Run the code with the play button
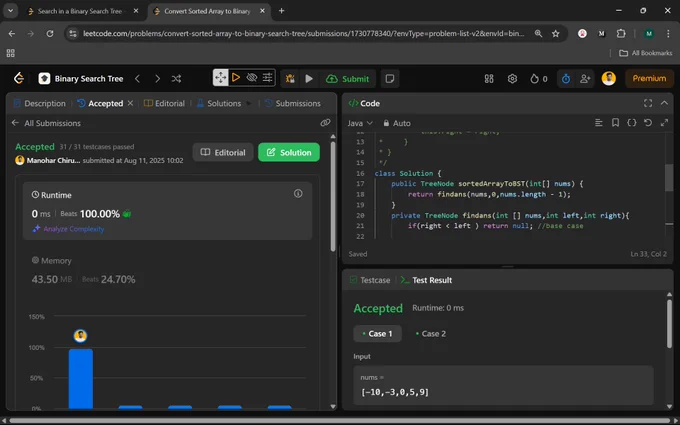680x425 pixels. [309, 78]
